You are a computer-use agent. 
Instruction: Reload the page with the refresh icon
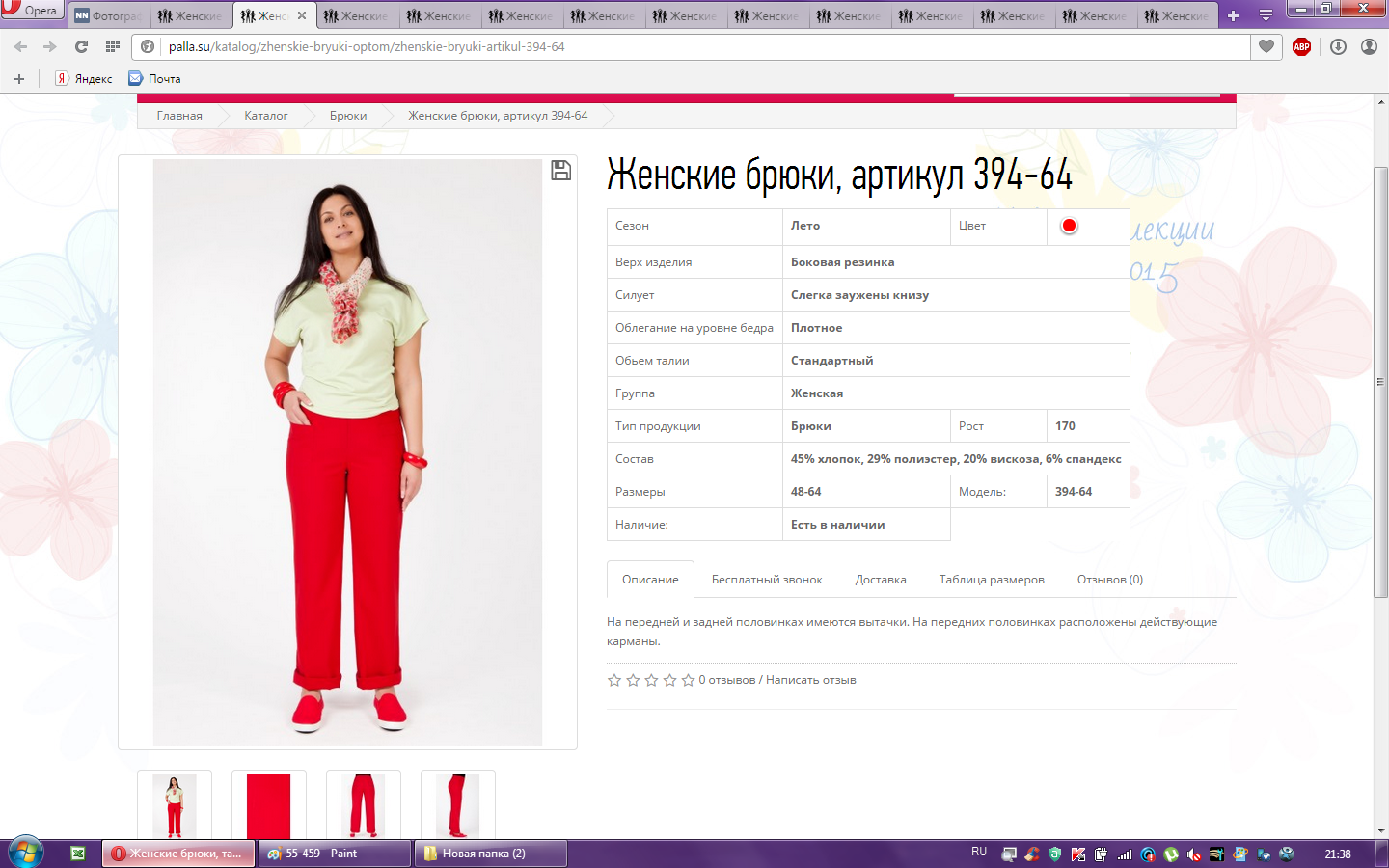click(x=81, y=46)
